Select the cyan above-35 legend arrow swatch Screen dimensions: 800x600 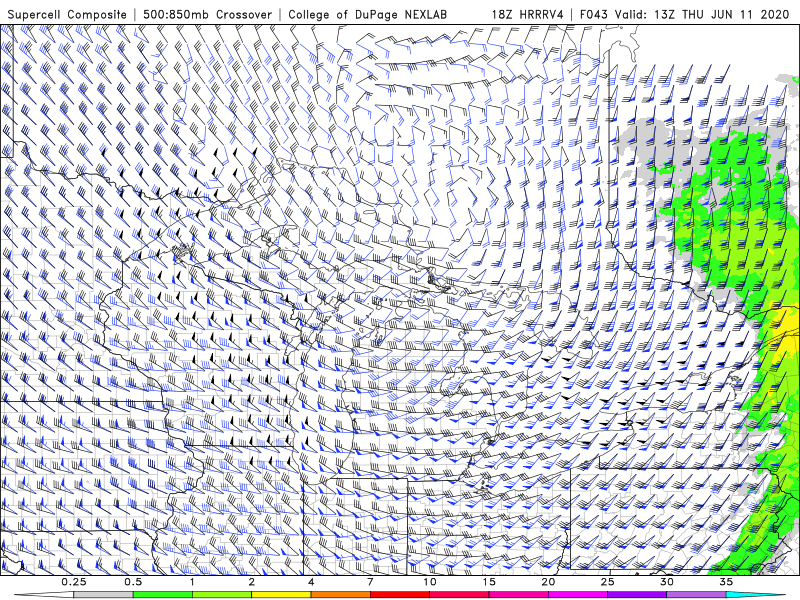(756, 595)
